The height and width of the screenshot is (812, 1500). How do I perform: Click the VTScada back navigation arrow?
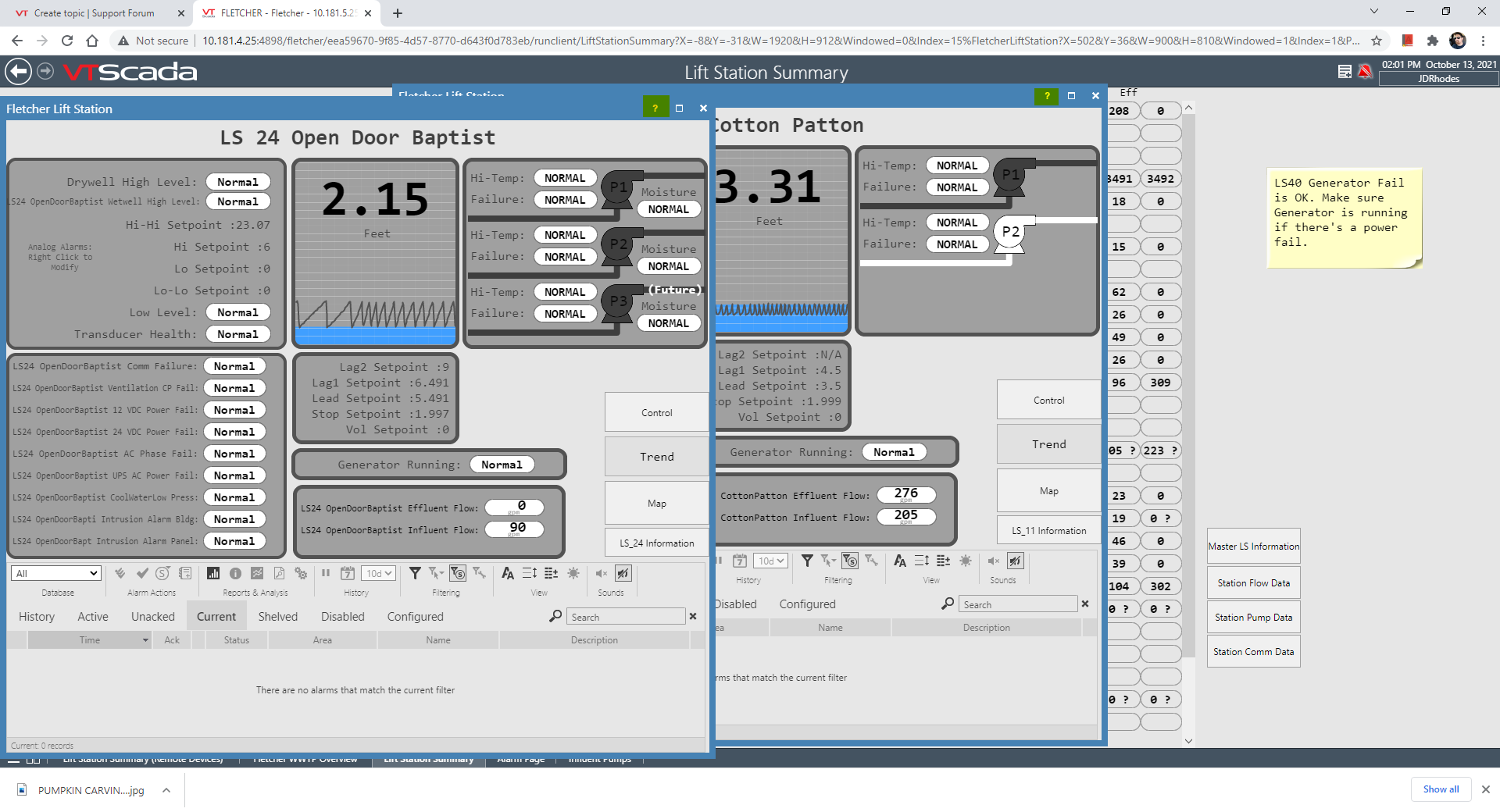point(18,72)
